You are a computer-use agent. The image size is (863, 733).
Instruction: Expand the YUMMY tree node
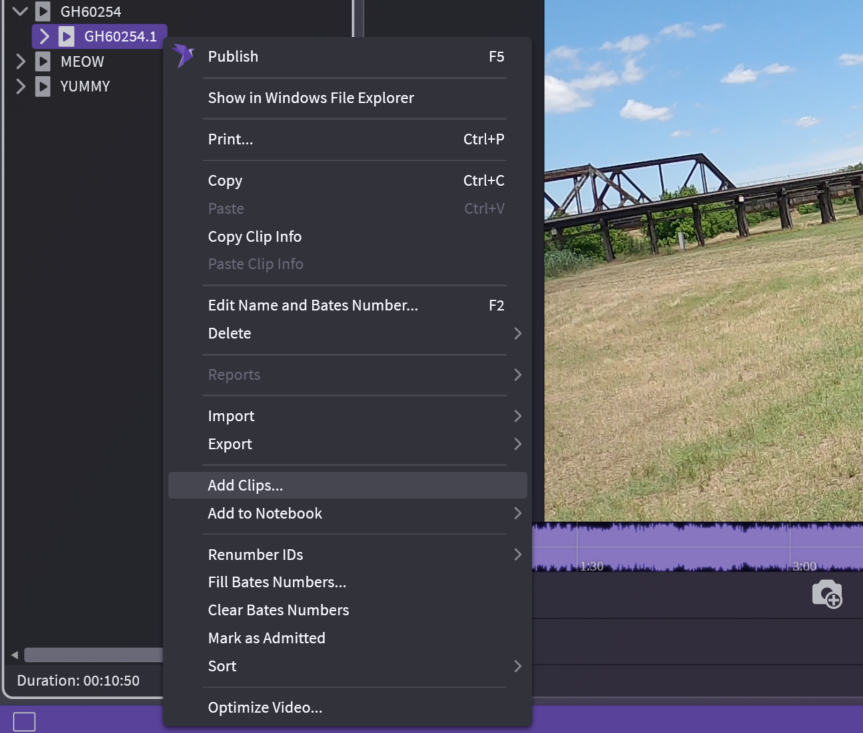click(20, 87)
